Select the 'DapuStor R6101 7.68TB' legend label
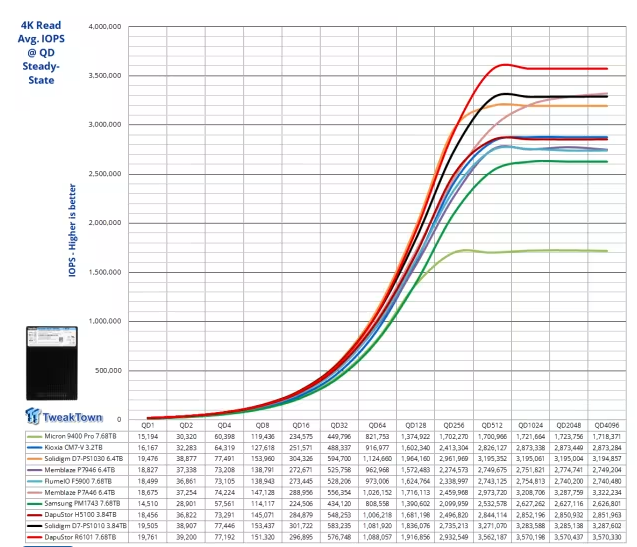 80,537
